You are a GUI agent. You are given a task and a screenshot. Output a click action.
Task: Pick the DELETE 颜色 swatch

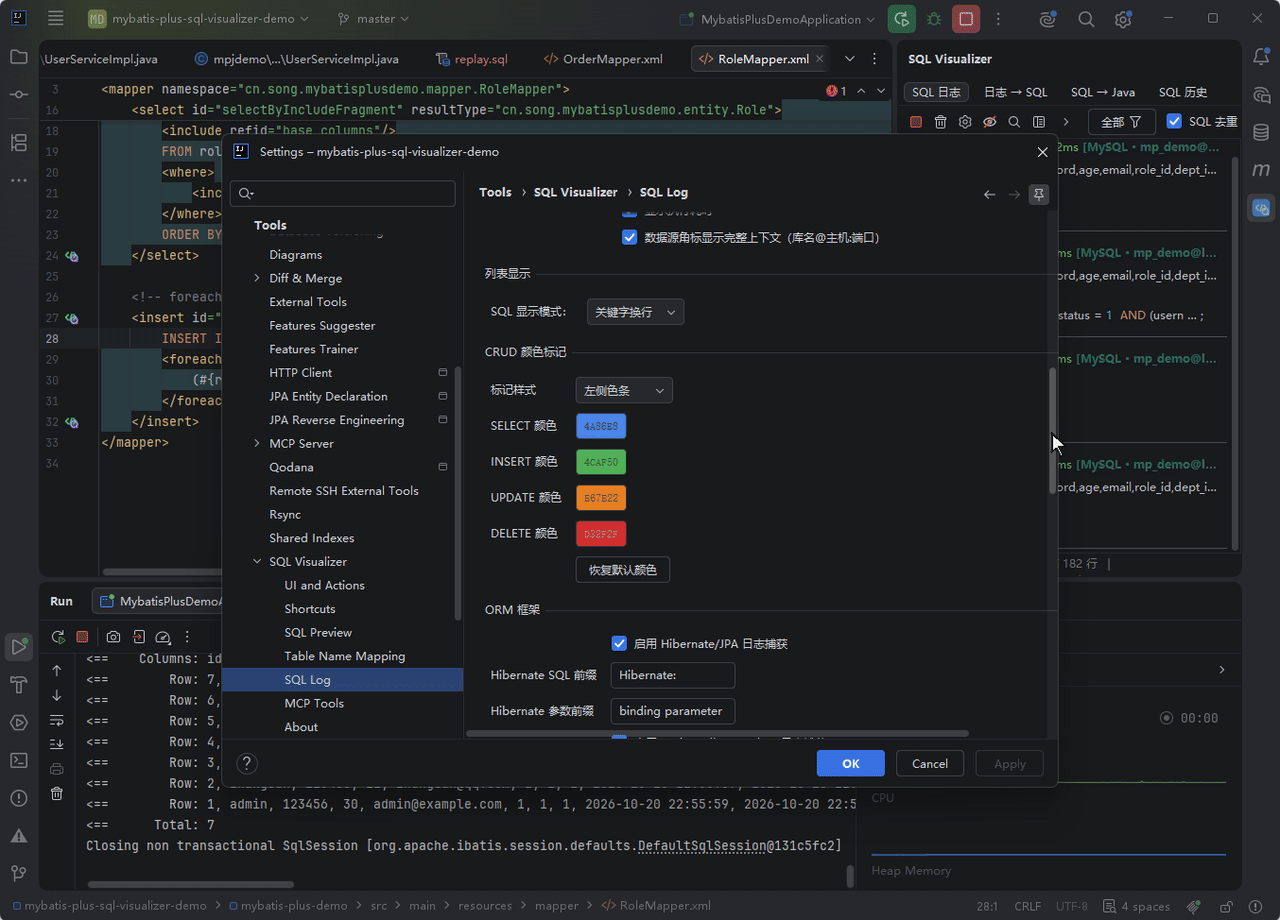(x=601, y=534)
